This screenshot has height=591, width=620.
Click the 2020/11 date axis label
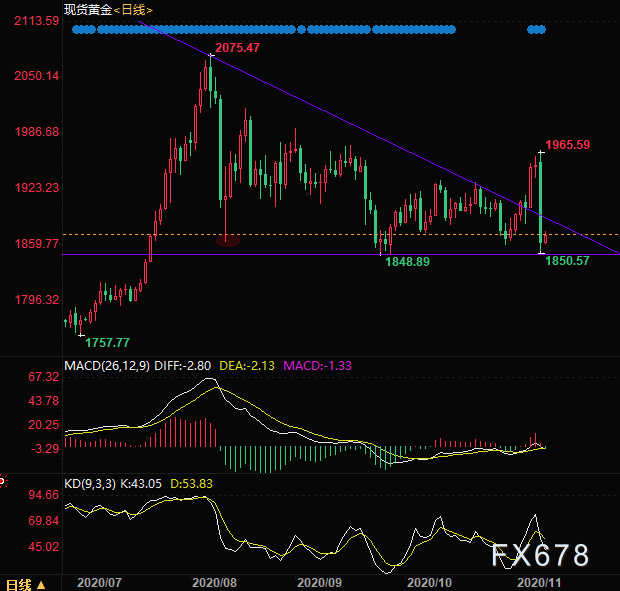539,583
